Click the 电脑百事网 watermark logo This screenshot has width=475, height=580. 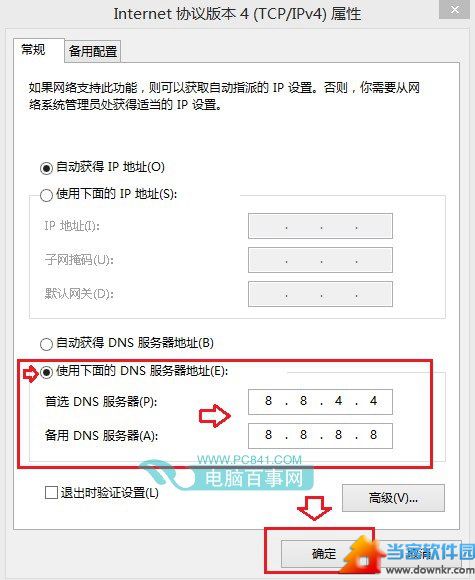228,475
